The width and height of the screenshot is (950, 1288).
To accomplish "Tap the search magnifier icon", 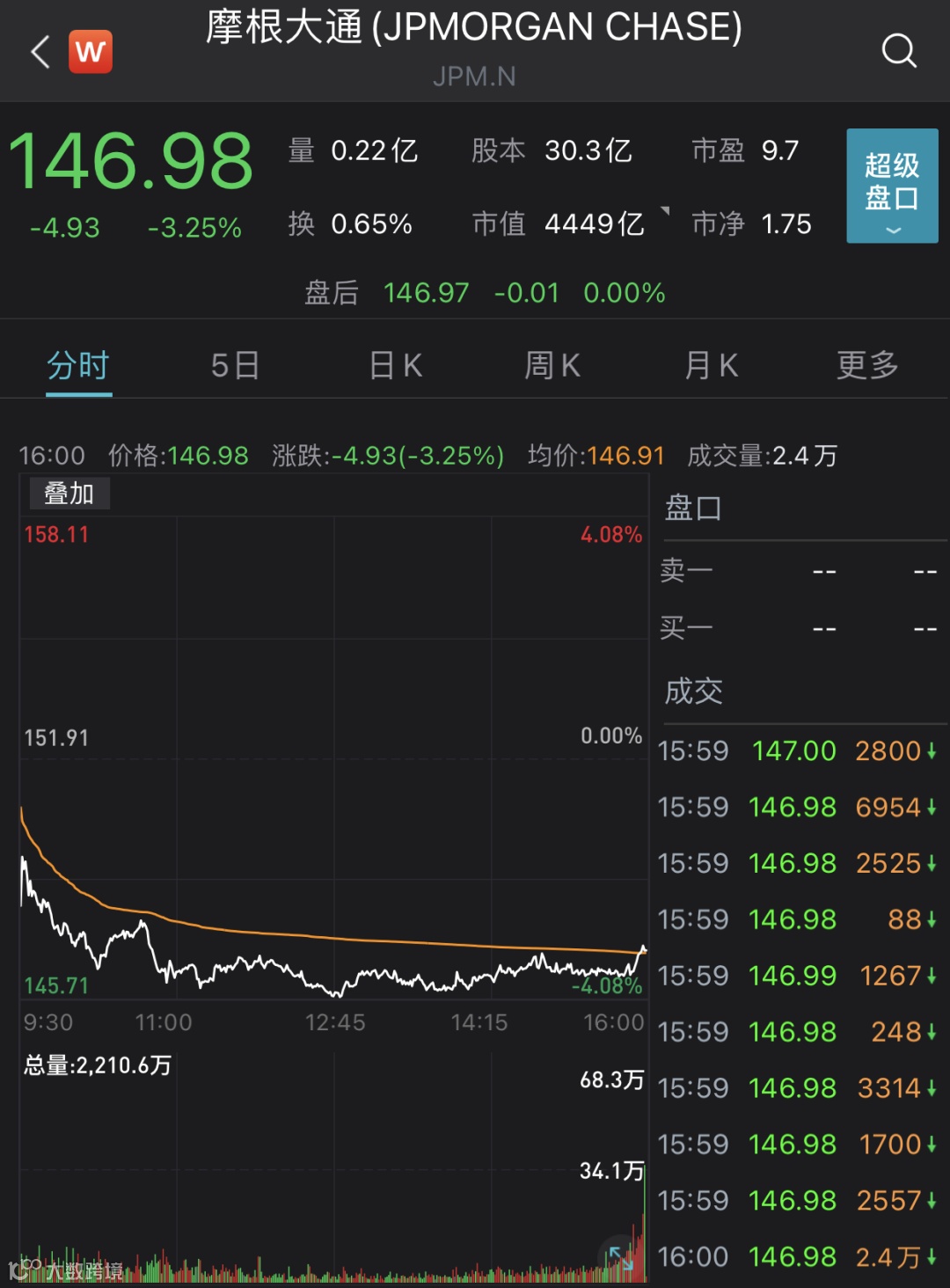I will 899,51.
